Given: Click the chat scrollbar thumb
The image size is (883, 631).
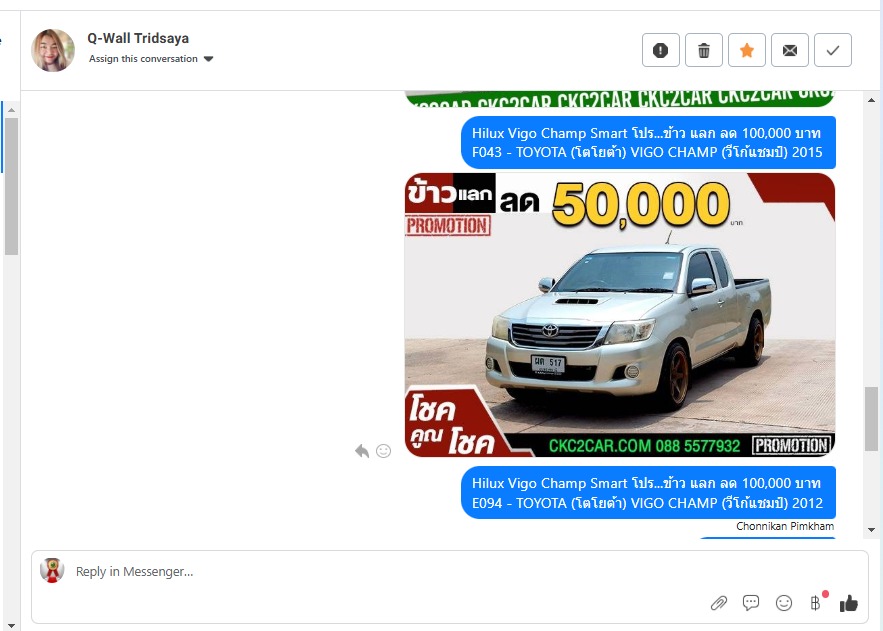Looking at the screenshot, I should click(x=871, y=419).
